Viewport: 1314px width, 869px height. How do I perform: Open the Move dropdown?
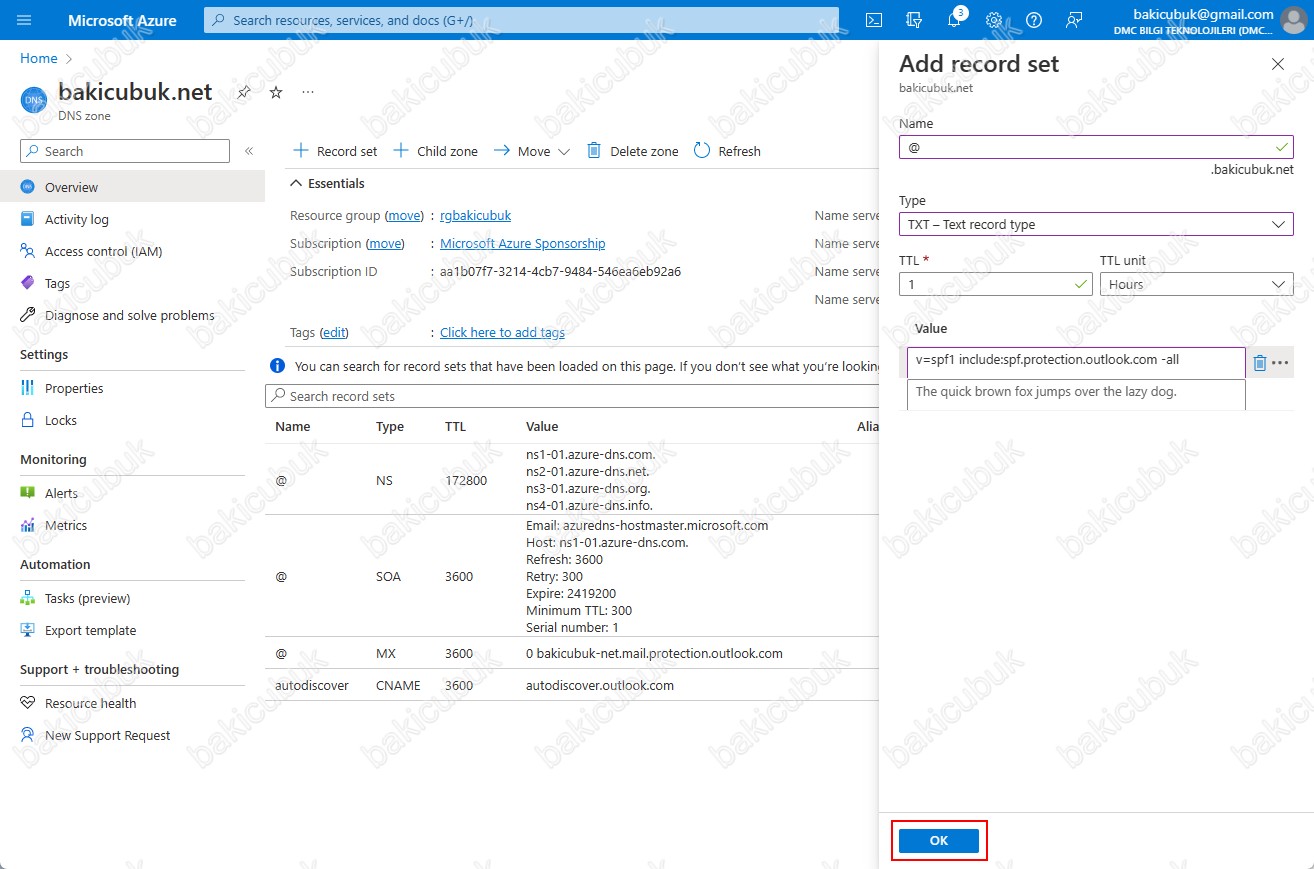[531, 151]
